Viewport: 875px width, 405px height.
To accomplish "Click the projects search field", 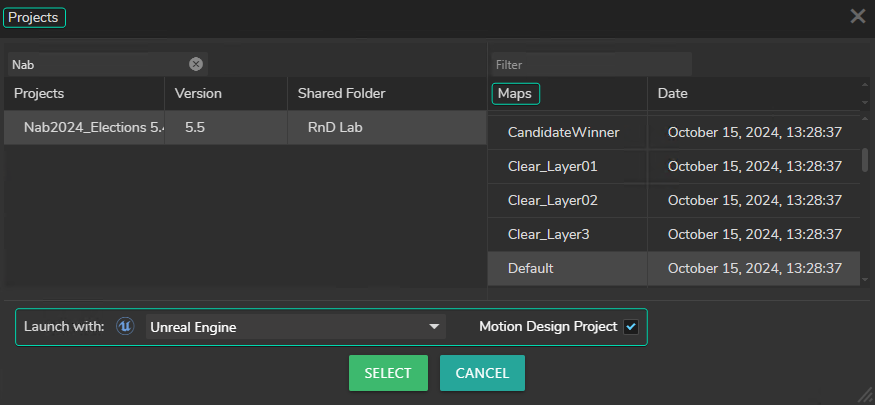I will point(95,64).
